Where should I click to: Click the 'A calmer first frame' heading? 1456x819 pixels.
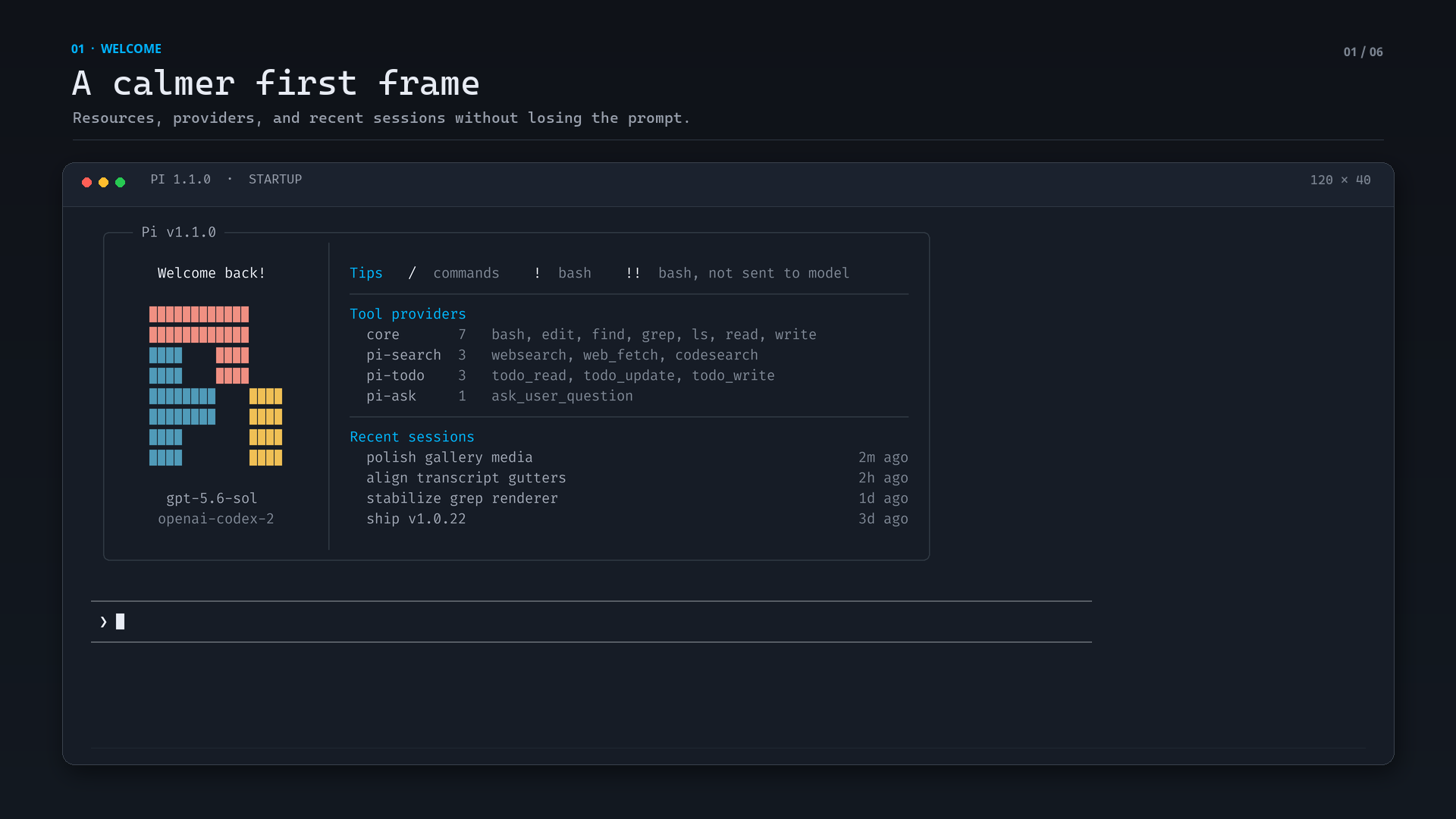[276, 83]
